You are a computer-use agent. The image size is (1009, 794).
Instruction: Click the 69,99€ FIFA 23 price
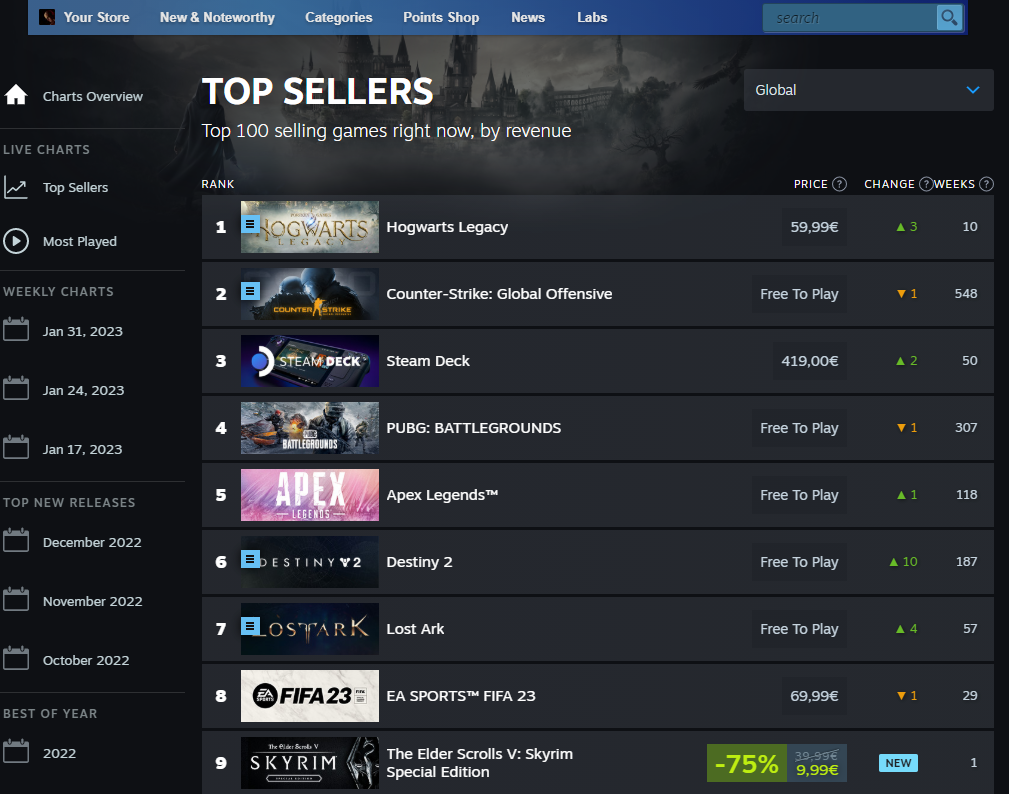814,696
